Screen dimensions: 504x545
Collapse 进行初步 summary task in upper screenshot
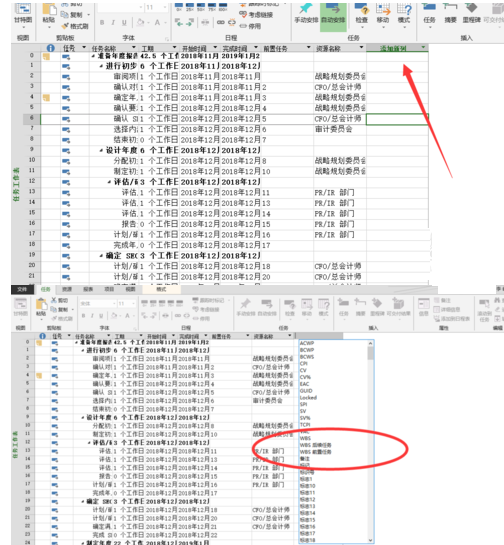point(101,66)
